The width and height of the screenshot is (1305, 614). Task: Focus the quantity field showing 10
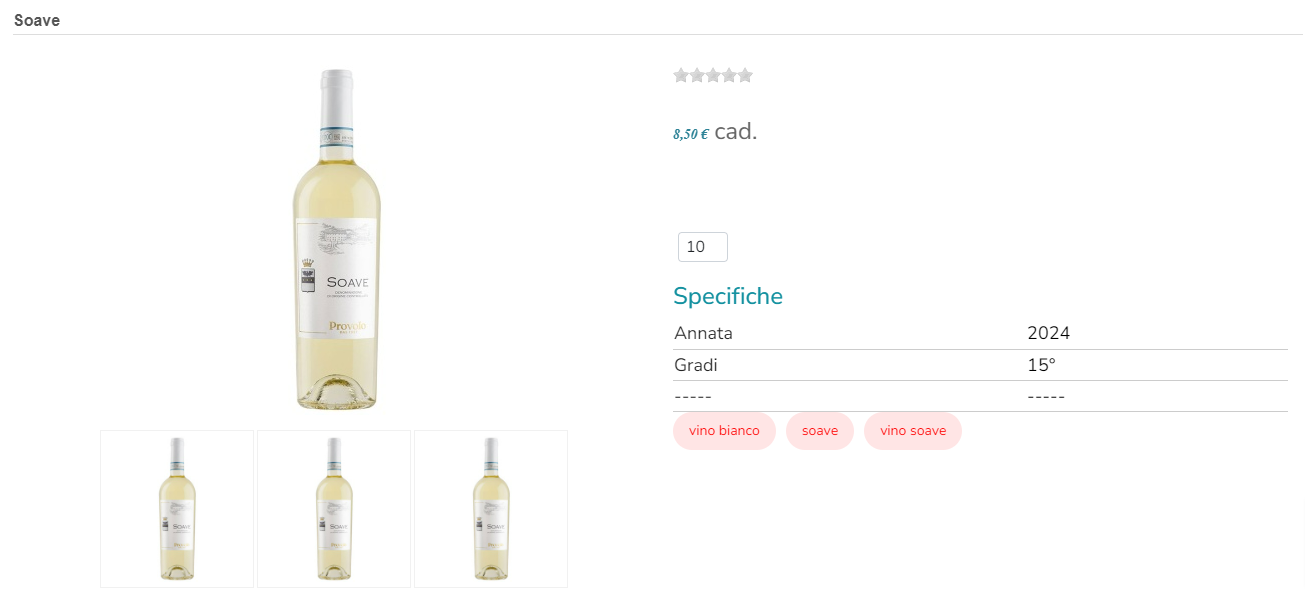click(702, 247)
